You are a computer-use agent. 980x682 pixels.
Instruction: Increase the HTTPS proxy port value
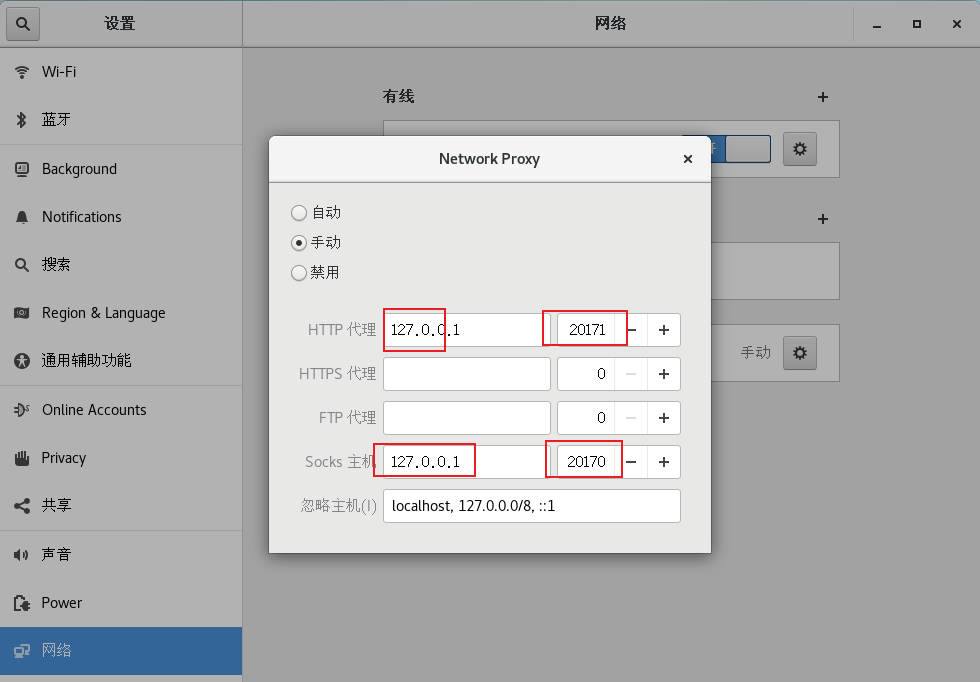pos(664,374)
